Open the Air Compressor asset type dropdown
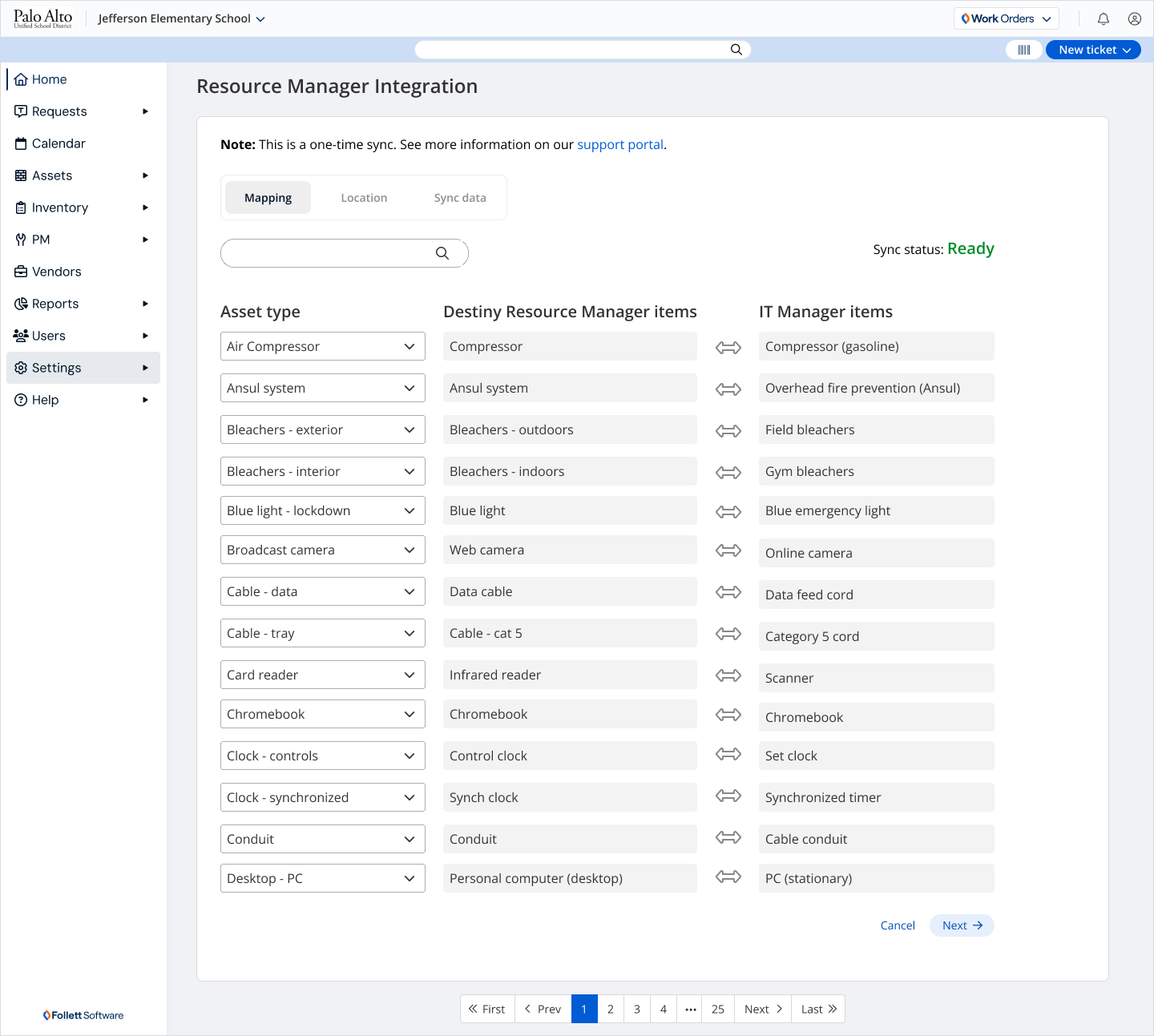The image size is (1154, 1036). (322, 346)
